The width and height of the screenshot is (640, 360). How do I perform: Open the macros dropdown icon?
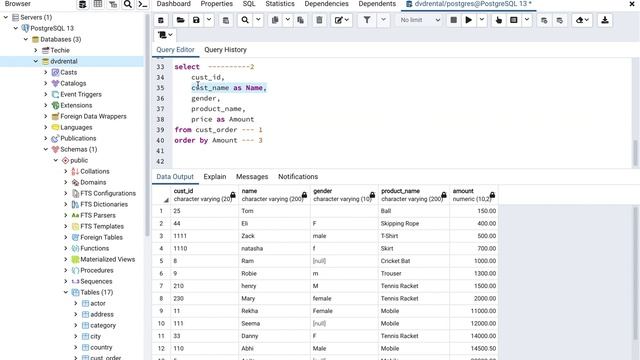point(165,35)
